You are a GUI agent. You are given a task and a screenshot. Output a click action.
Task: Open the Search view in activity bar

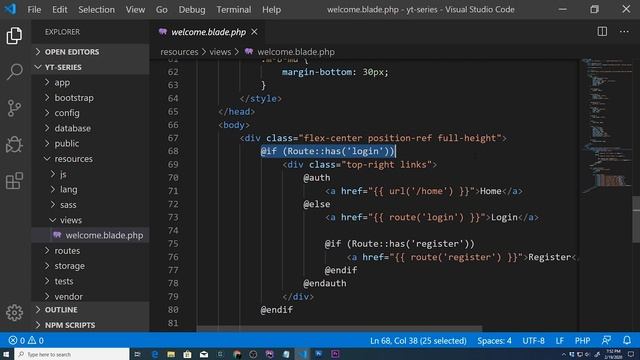(14, 72)
